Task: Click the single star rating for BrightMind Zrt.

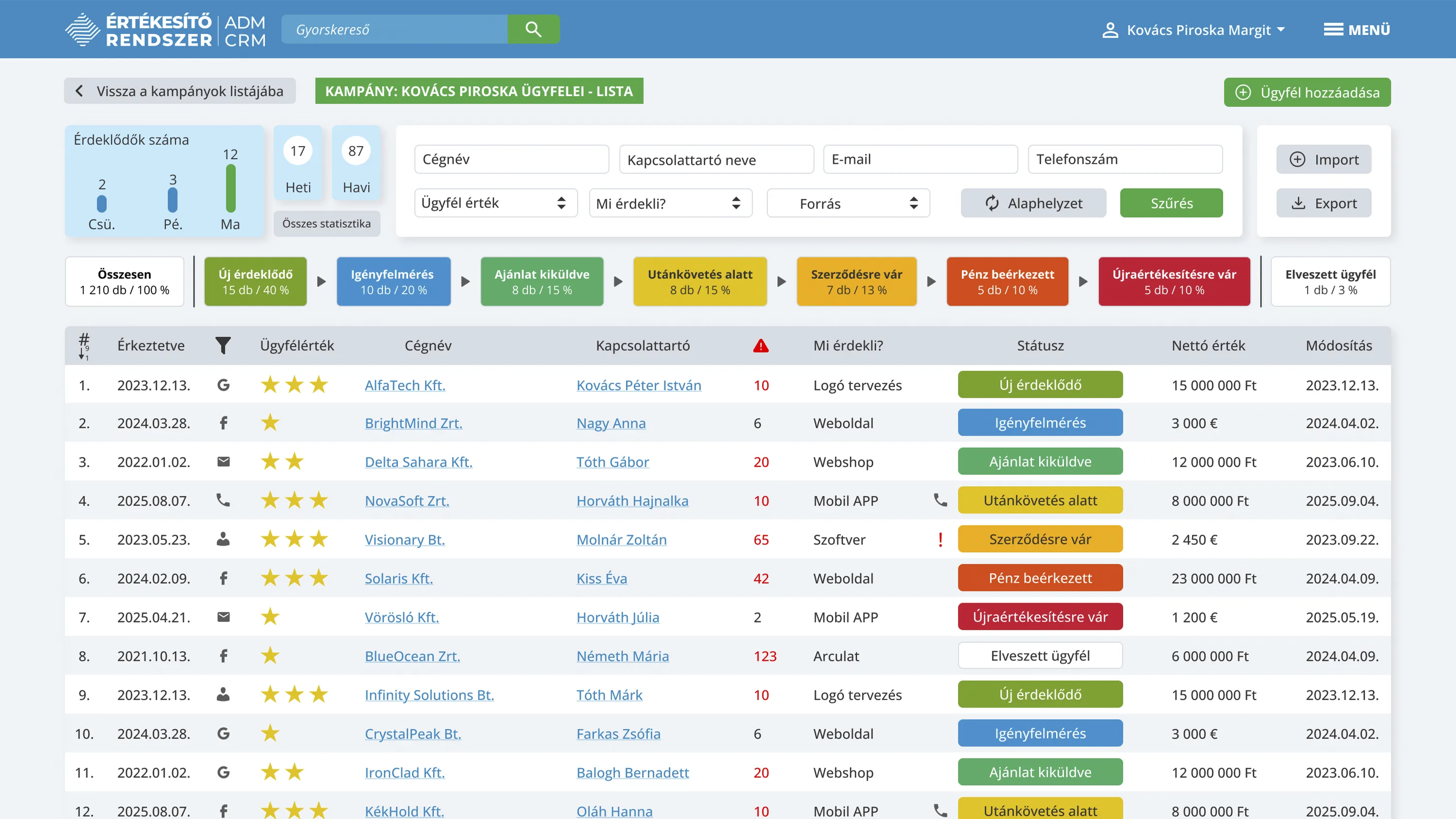Action: click(270, 423)
